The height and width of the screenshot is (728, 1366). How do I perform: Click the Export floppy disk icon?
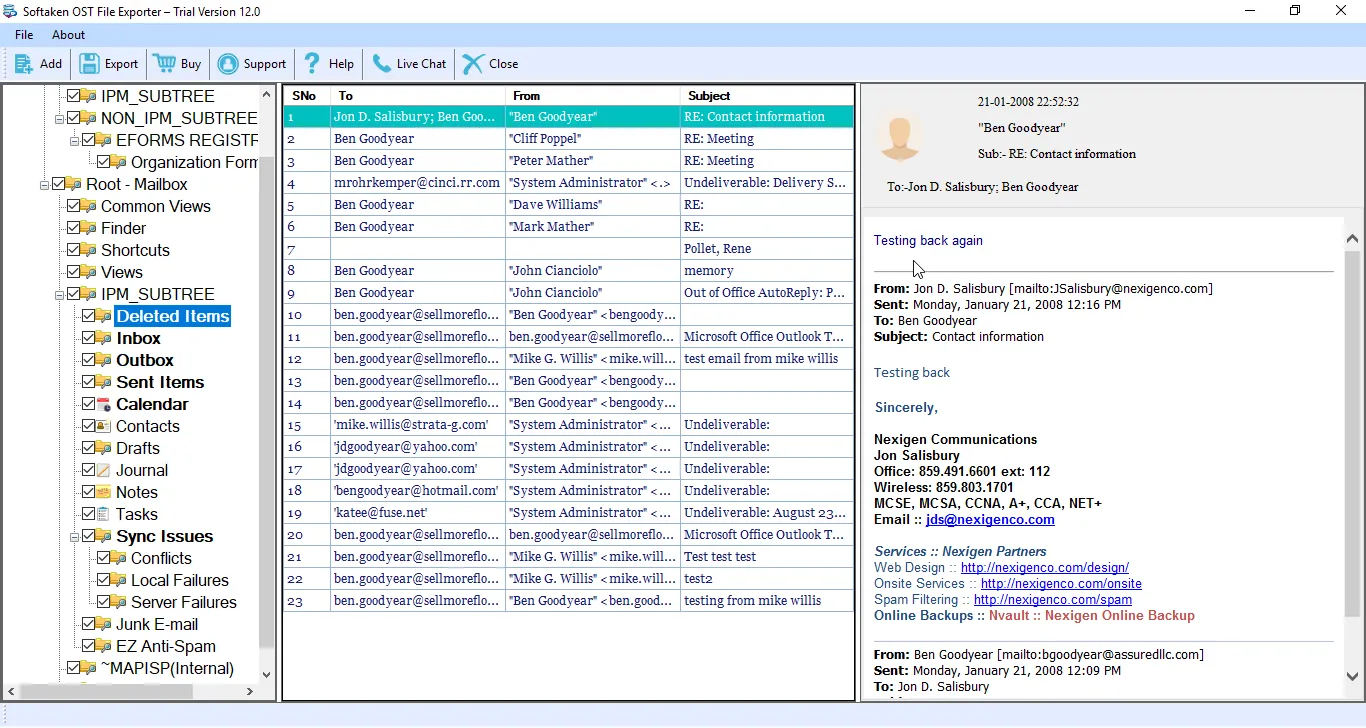click(x=89, y=64)
